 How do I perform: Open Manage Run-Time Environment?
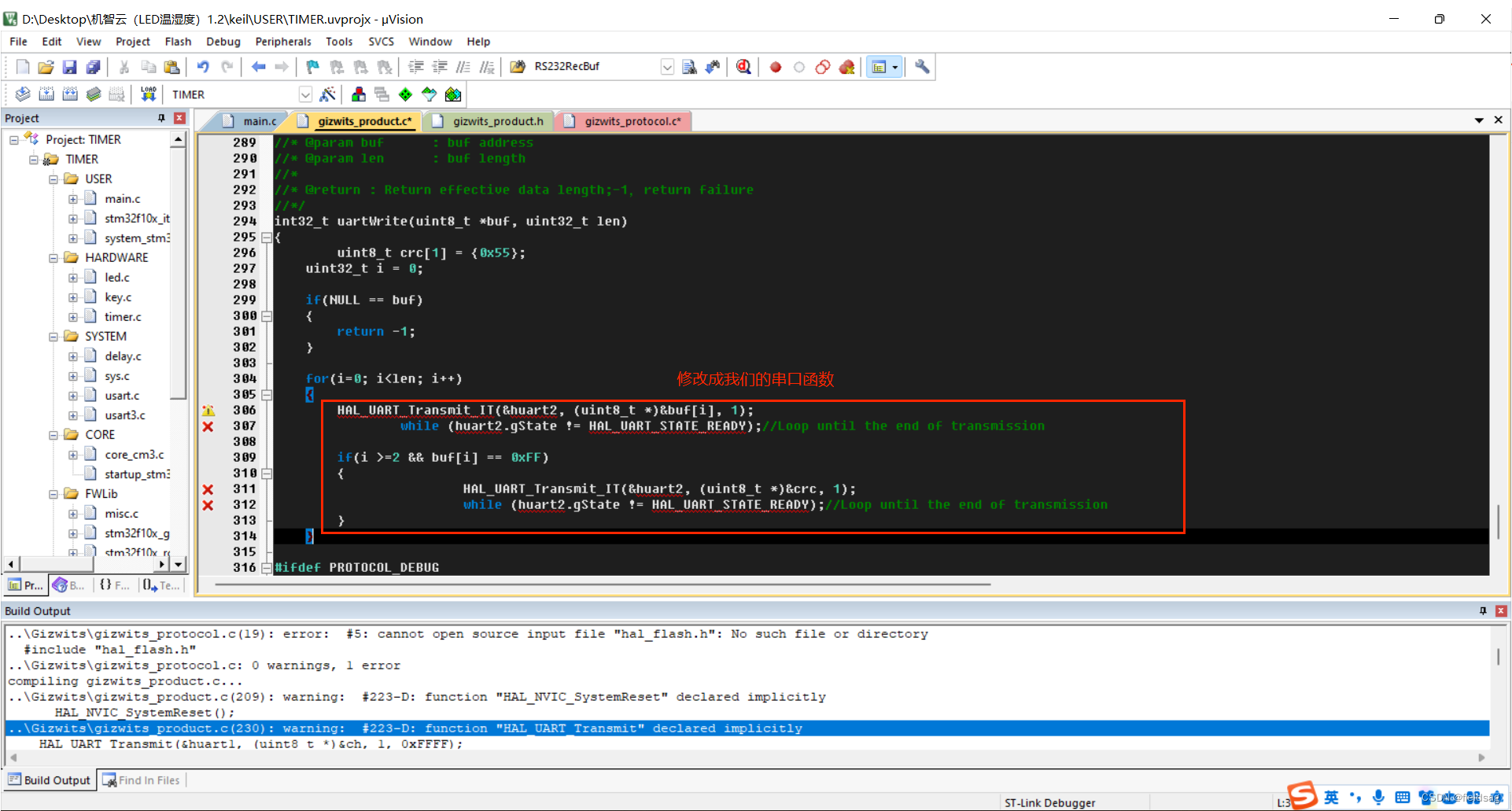coord(406,94)
